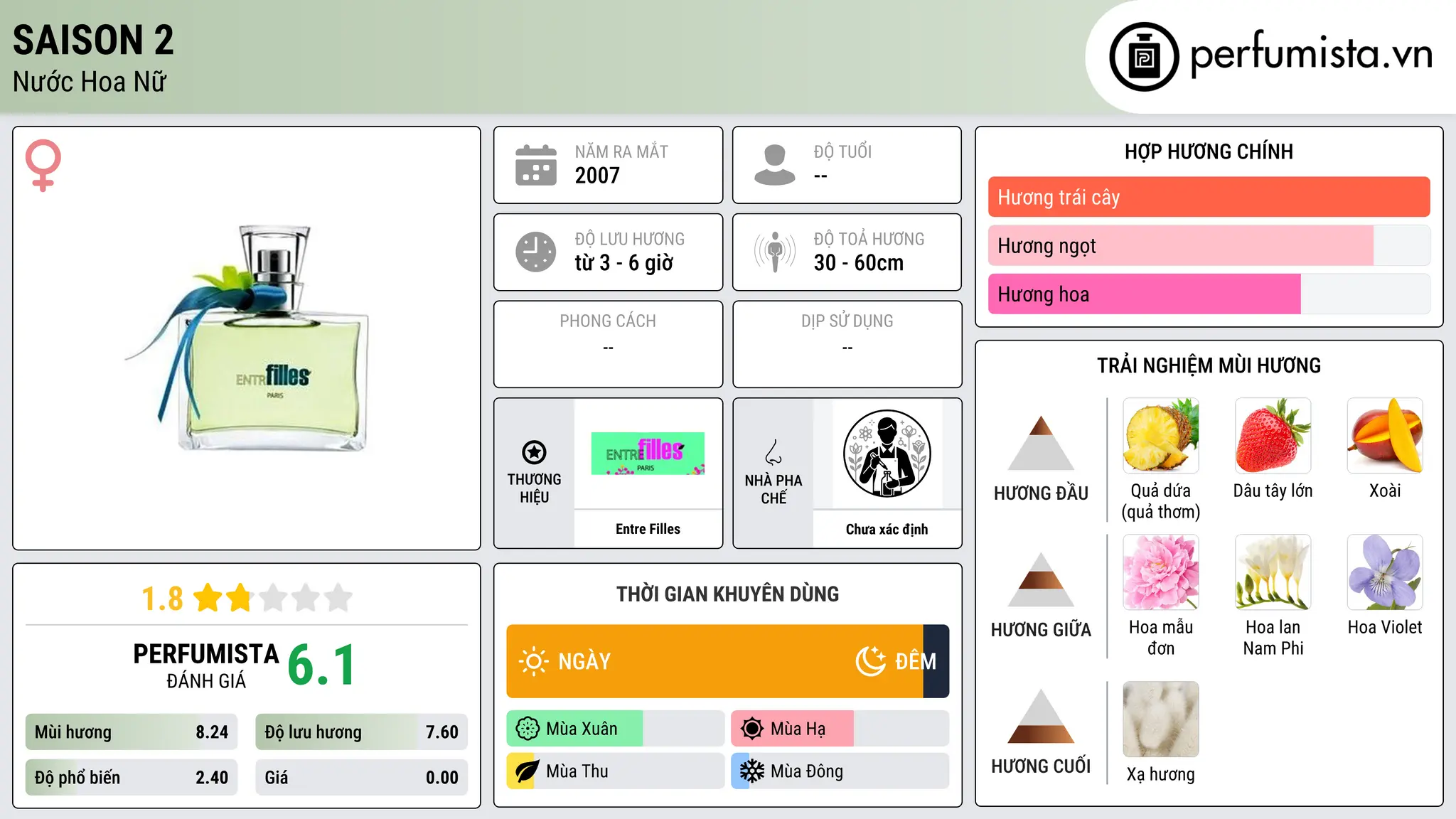Open the pineapple note image

pyautogui.click(x=1161, y=436)
